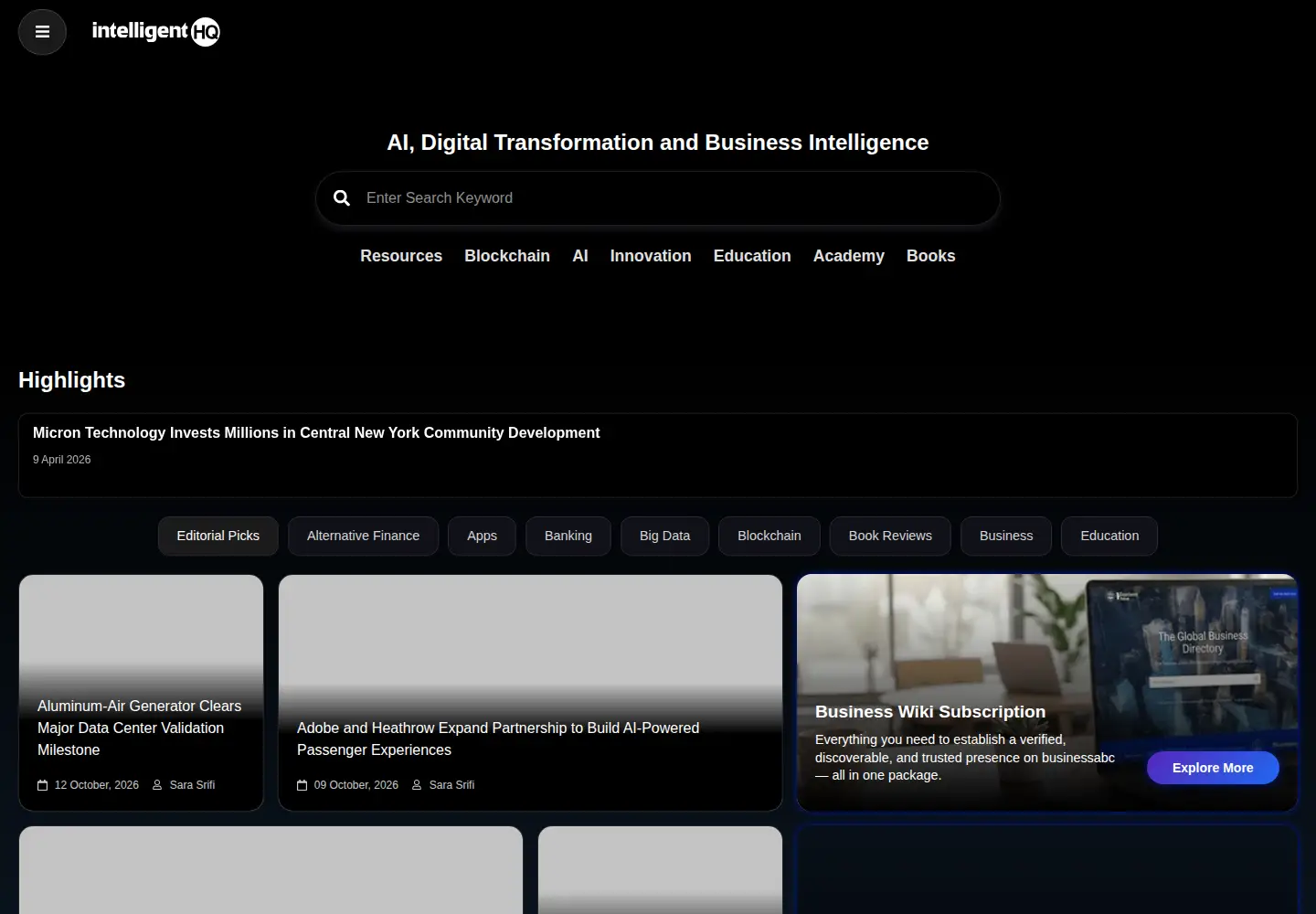Click the Highlights section heading
This screenshot has height=914, width=1316.
pos(72,380)
